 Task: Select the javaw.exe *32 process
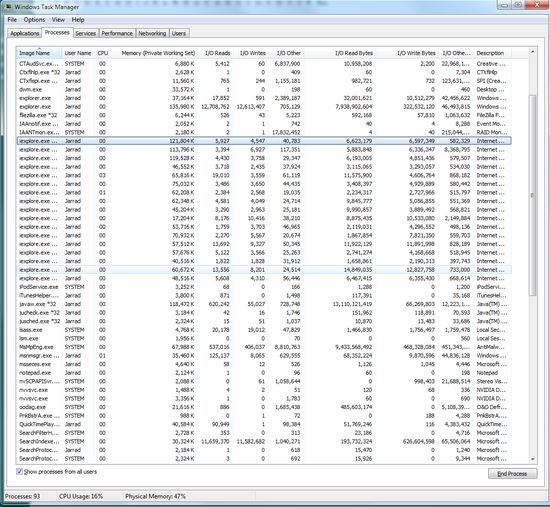264,304
